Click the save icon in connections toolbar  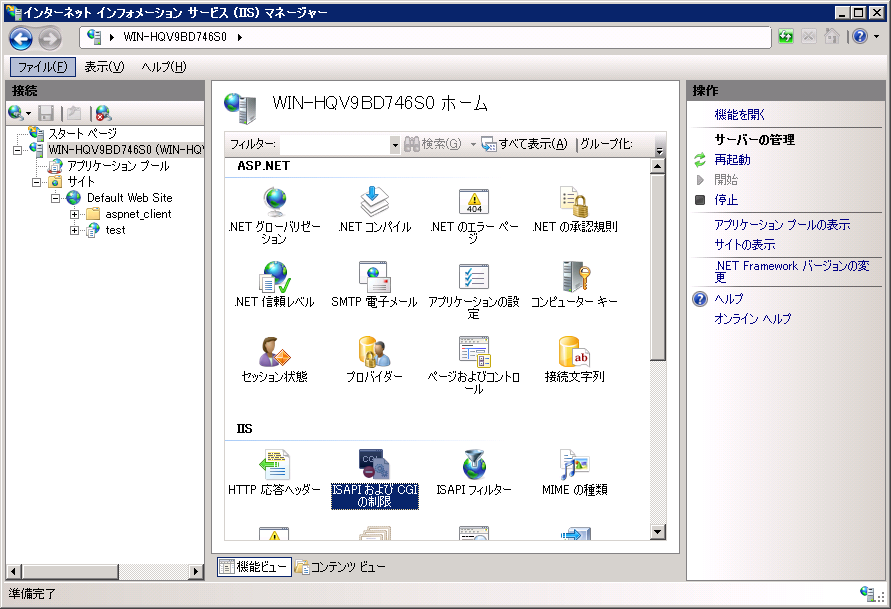[46, 113]
